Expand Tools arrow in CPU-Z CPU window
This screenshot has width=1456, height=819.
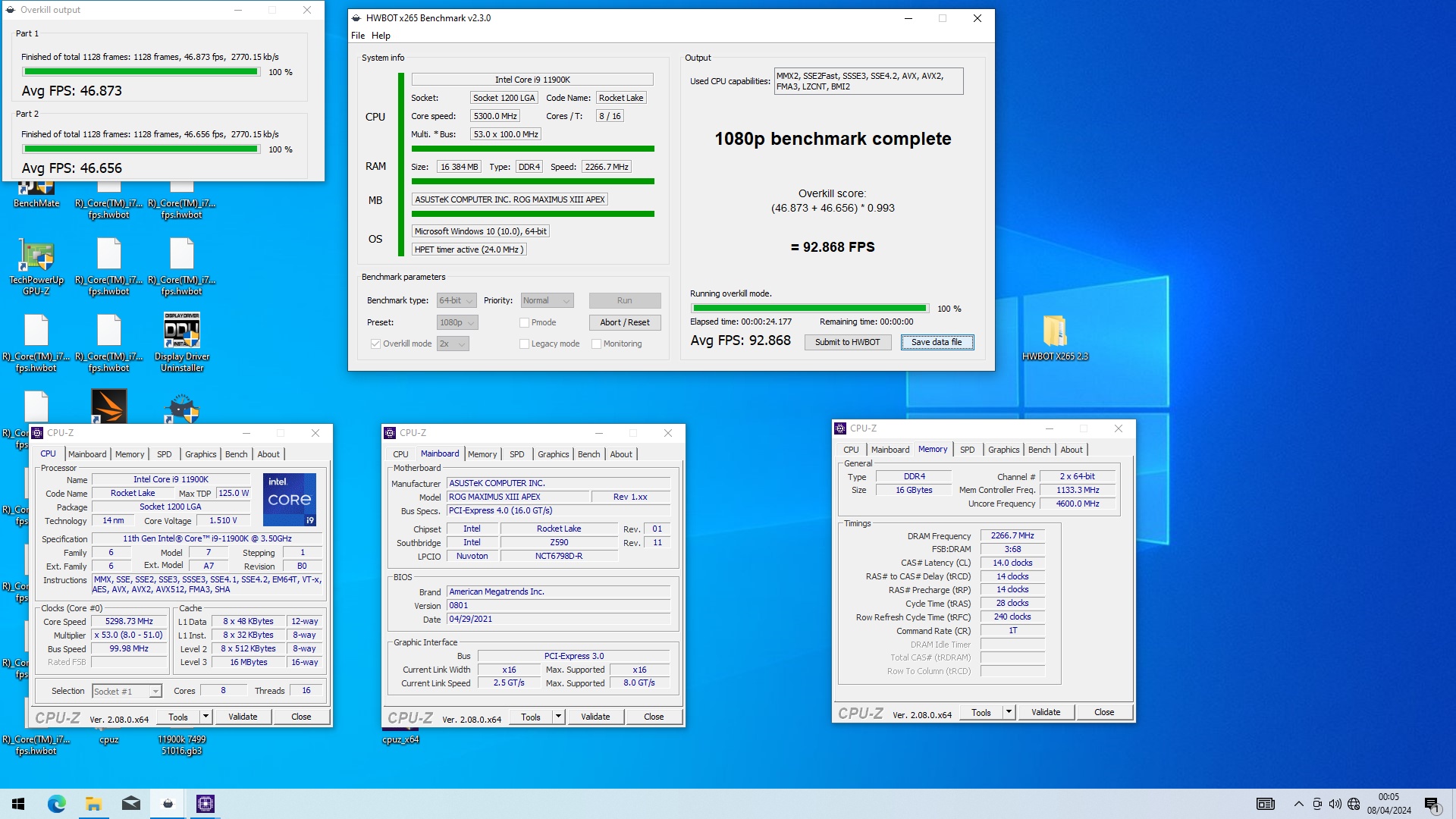pyautogui.click(x=205, y=717)
